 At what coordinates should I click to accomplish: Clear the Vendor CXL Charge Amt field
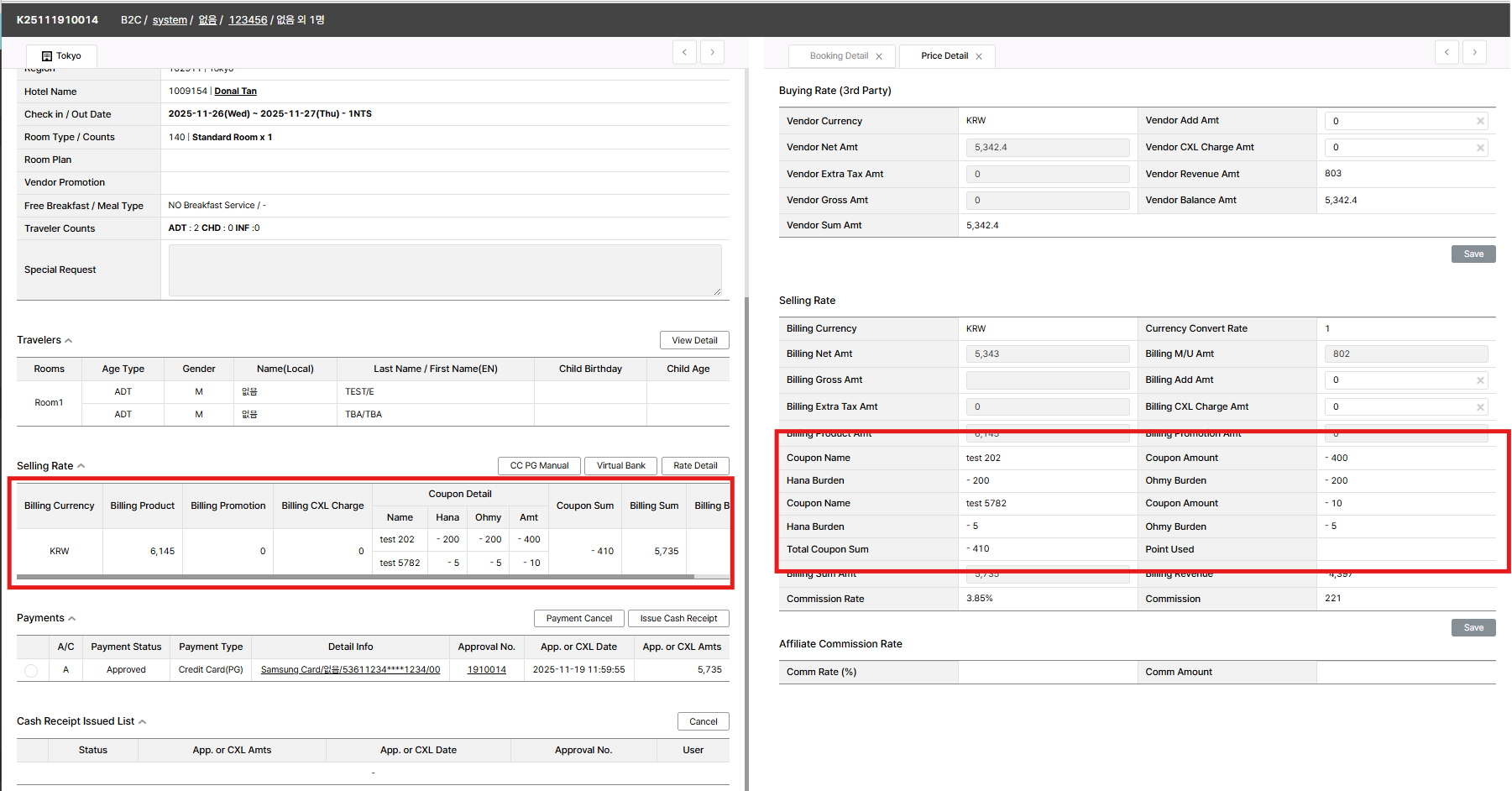[1480, 148]
